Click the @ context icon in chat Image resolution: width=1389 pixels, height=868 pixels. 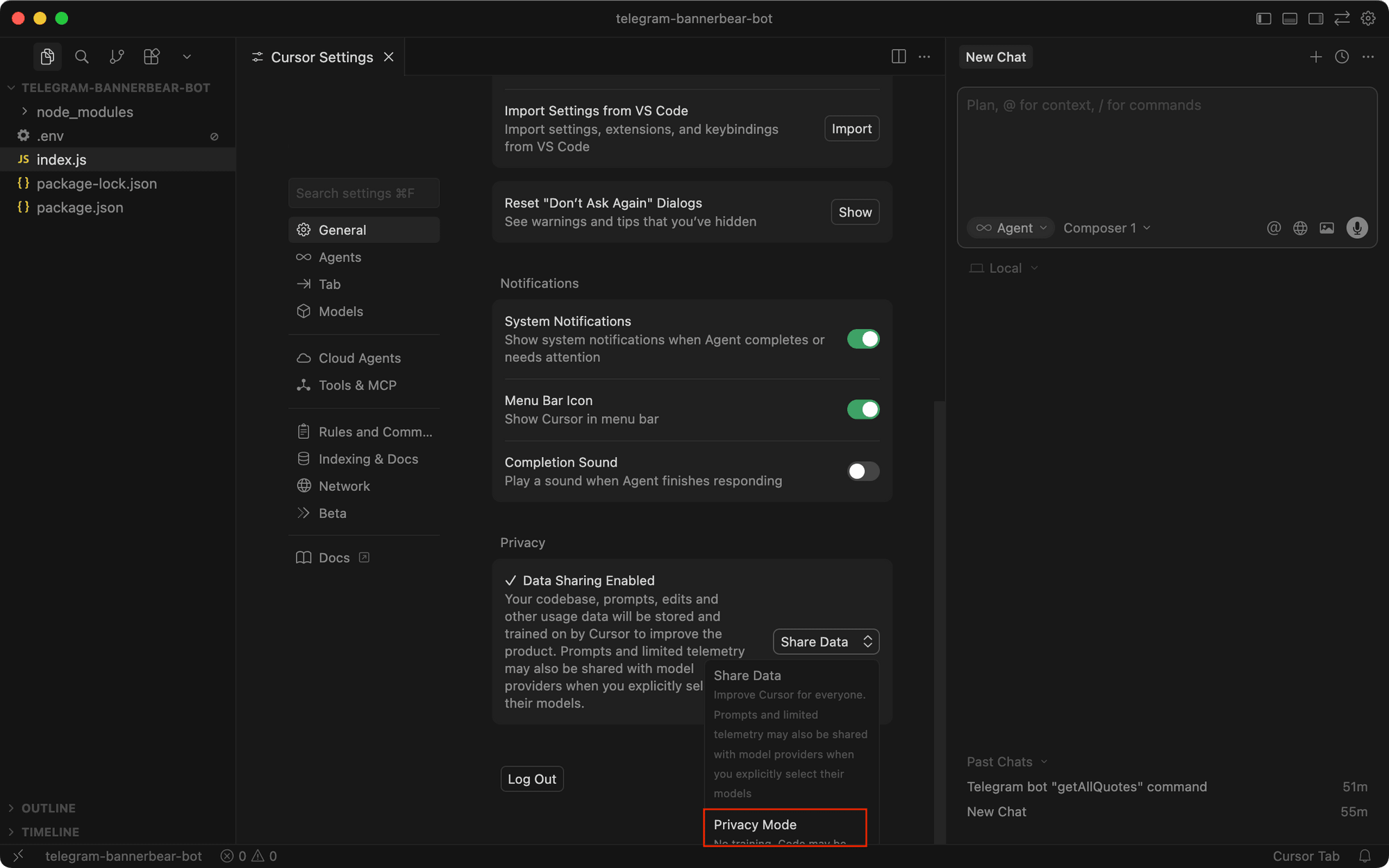[x=1274, y=227]
